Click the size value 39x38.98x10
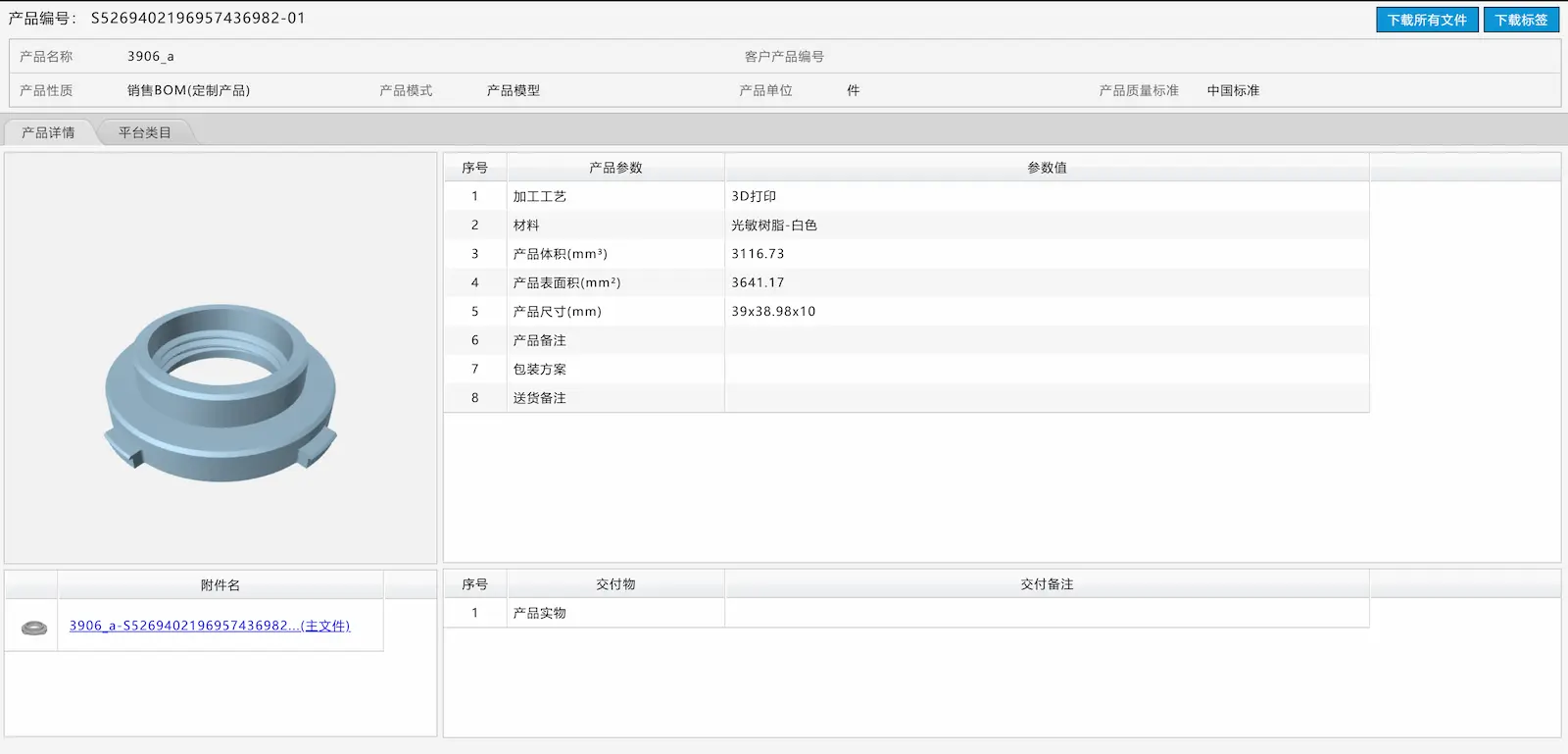 tap(773, 312)
